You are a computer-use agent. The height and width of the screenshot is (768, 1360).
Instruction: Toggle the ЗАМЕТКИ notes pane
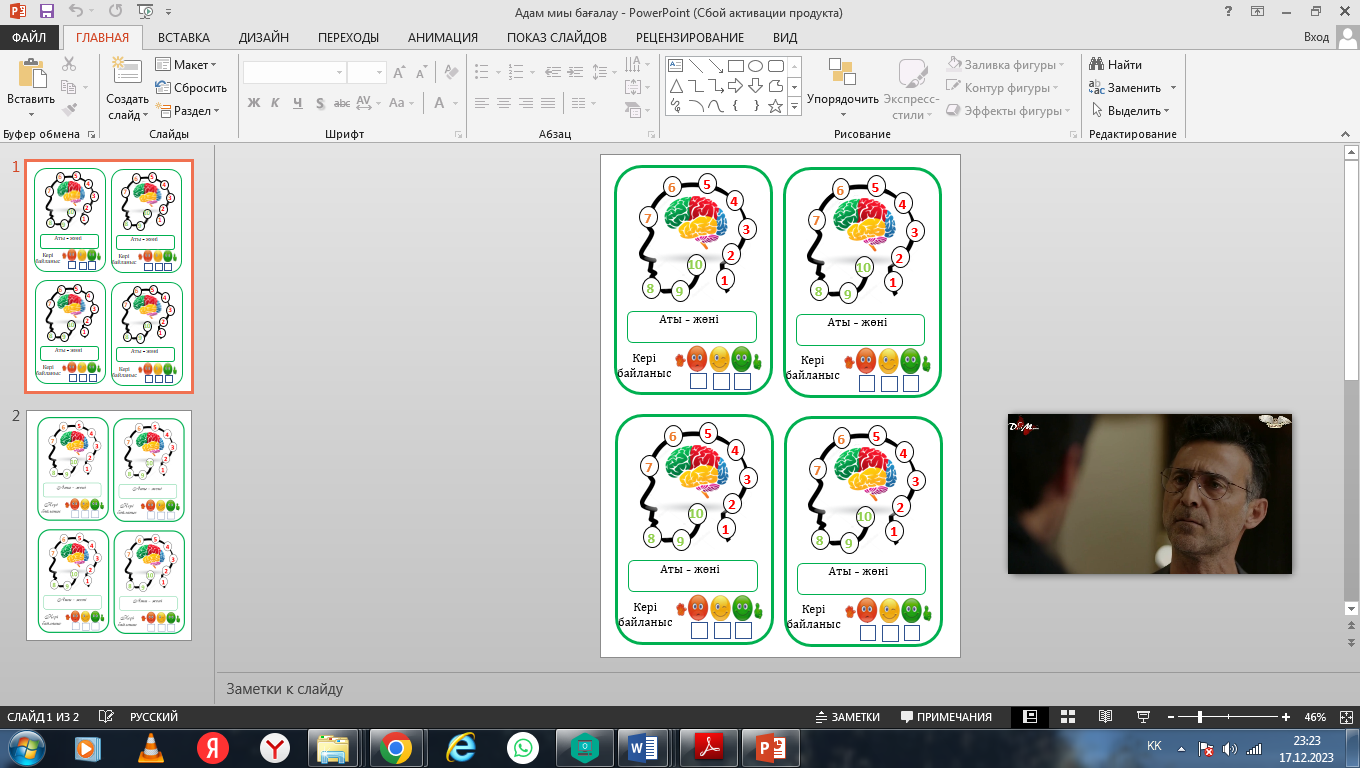click(847, 717)
